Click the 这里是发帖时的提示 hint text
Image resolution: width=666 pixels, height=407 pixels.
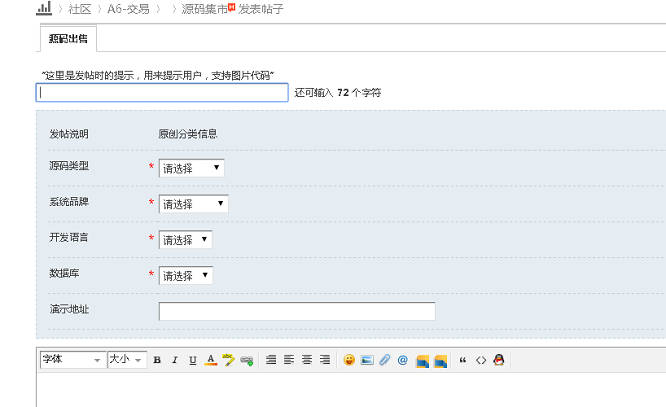158,76
